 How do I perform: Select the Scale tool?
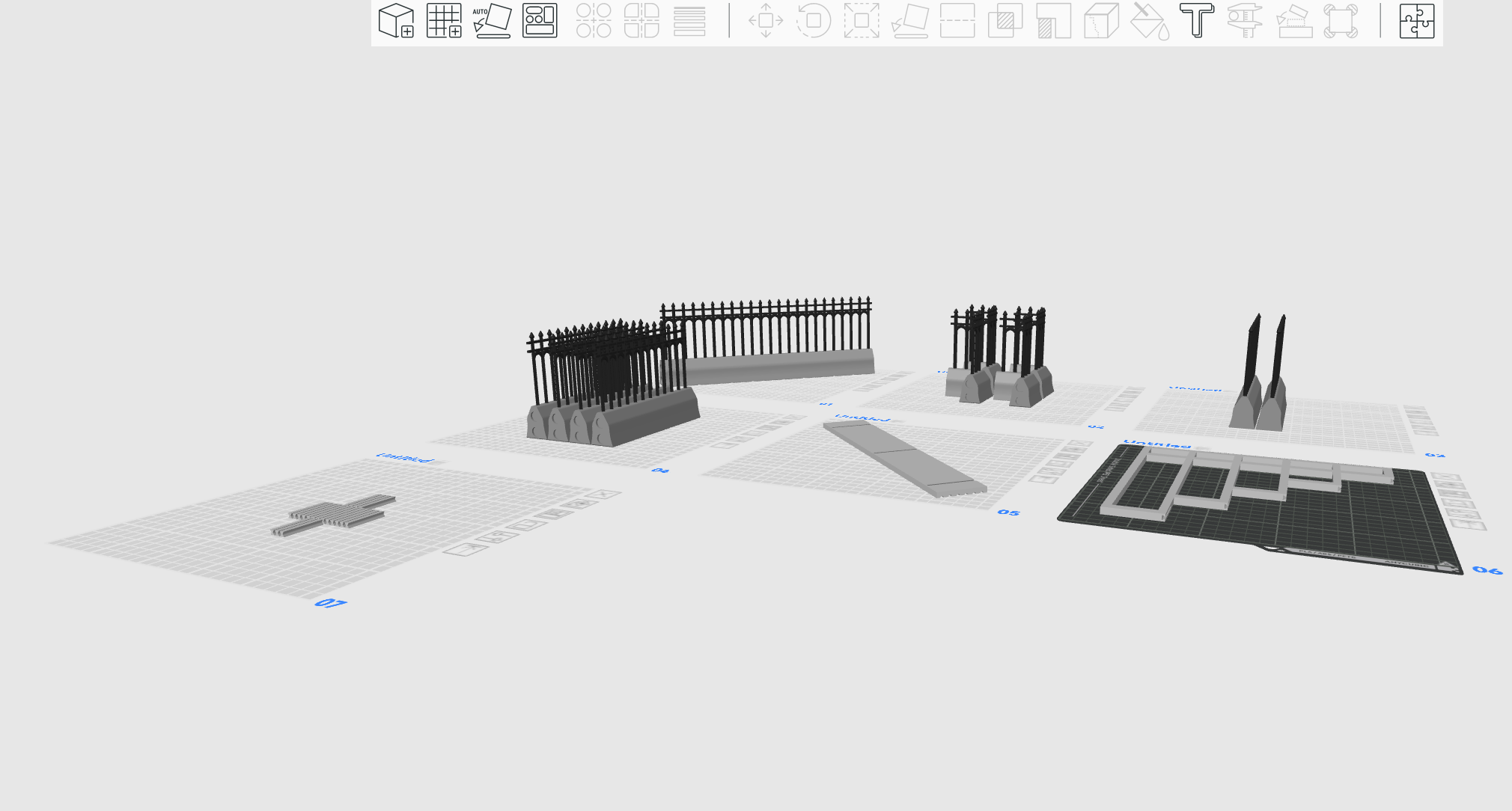(862, 20)
